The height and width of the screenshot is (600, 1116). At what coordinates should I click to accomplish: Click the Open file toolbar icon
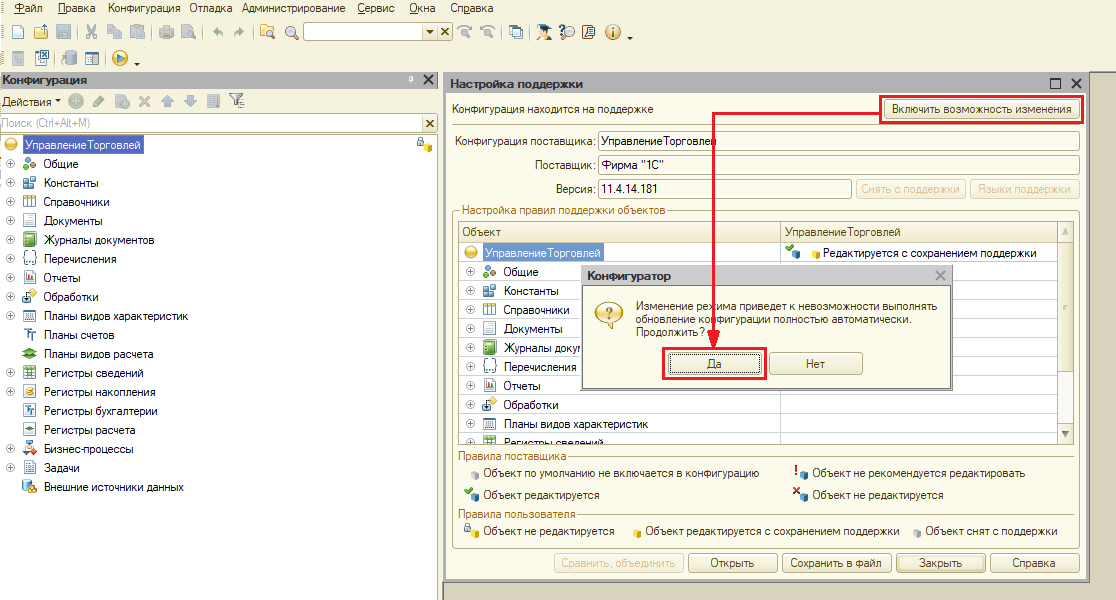tap(41, 32)
